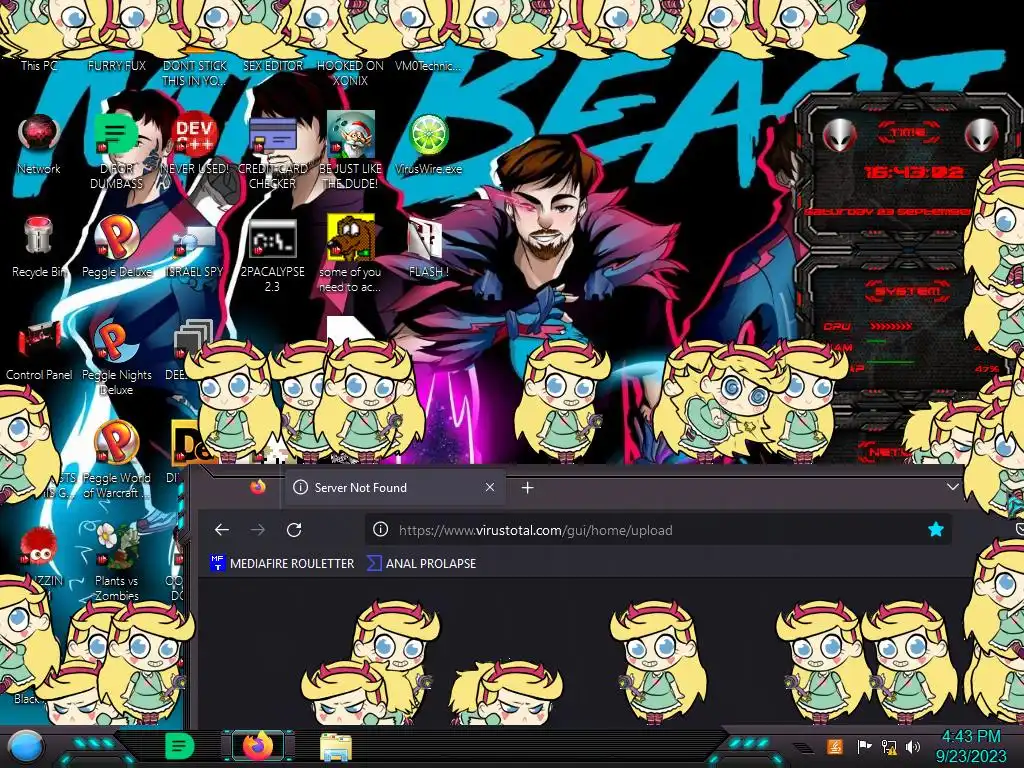Click the orange Java tray icon
The width and height of the screenshot is (1024, 768).
834,746
